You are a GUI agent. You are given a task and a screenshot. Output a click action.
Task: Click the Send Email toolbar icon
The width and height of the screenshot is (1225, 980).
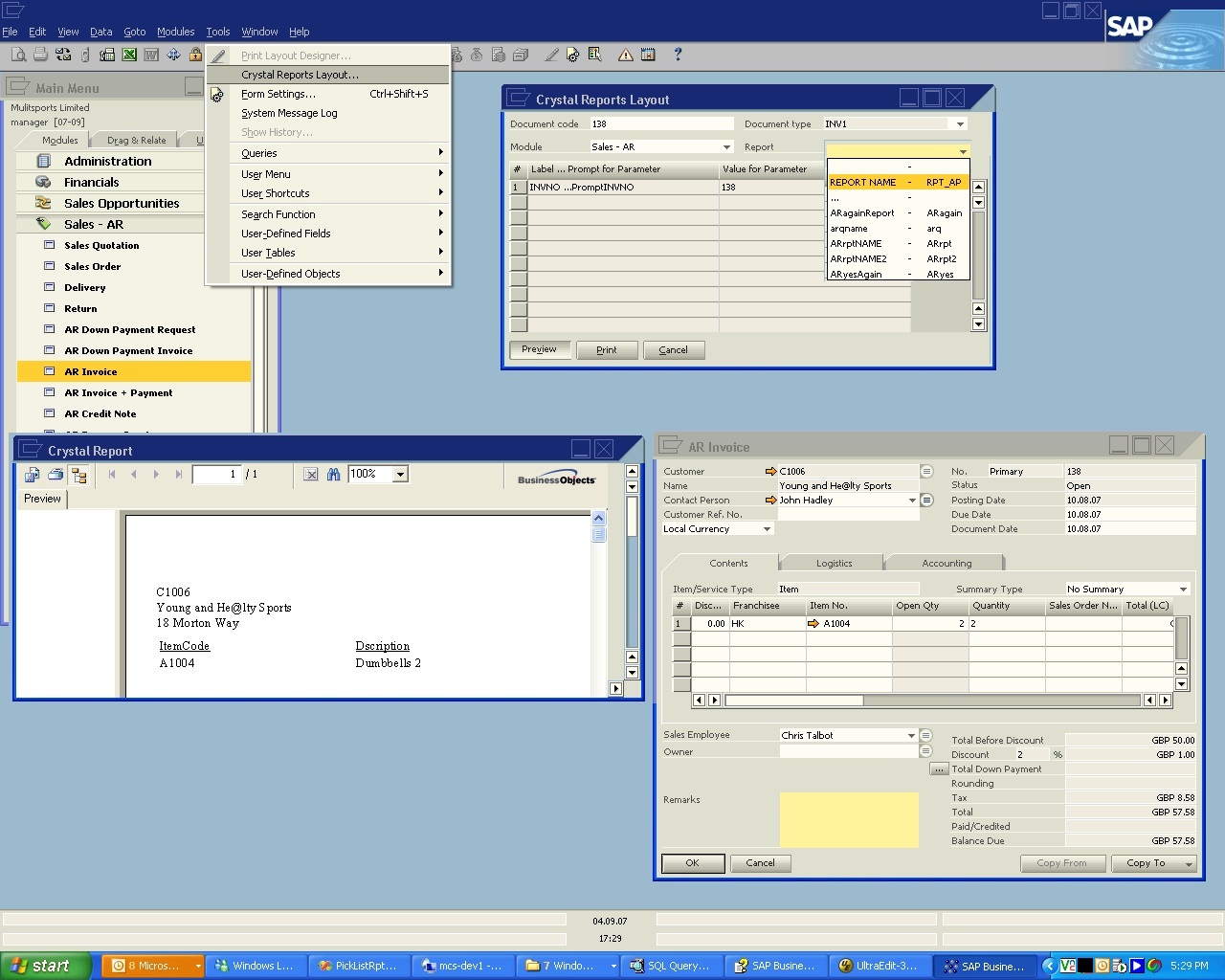[63, 56]
